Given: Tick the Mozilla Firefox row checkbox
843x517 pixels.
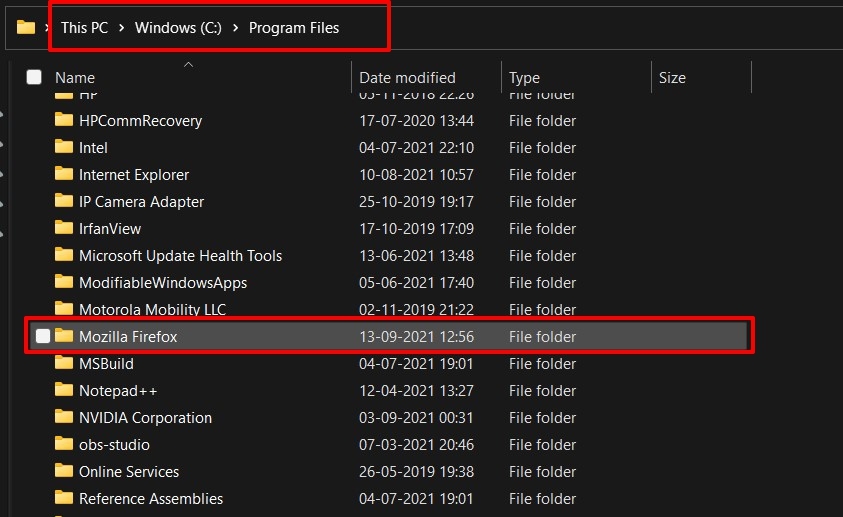Looking at the screenshot, I should (42, 337).
